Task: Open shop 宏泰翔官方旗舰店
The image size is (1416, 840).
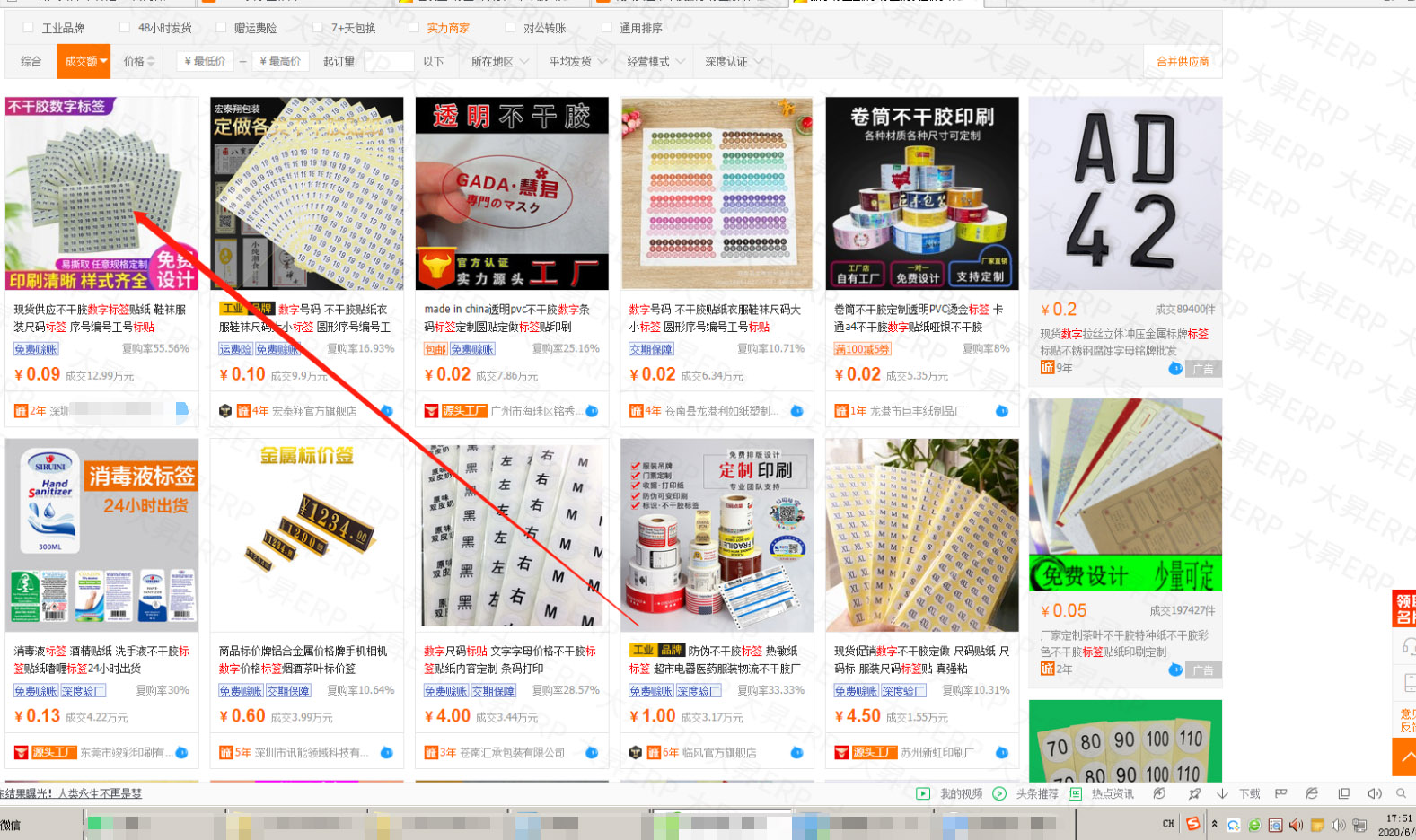Action: pyautogui.click(x=314, y=411)
